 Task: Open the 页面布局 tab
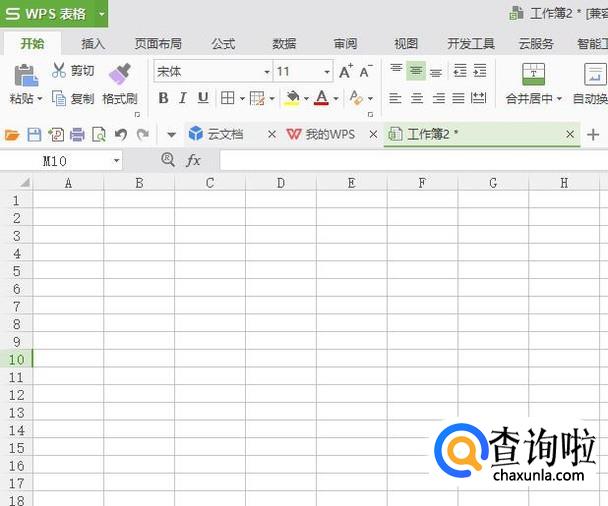[x=158, y=44]
